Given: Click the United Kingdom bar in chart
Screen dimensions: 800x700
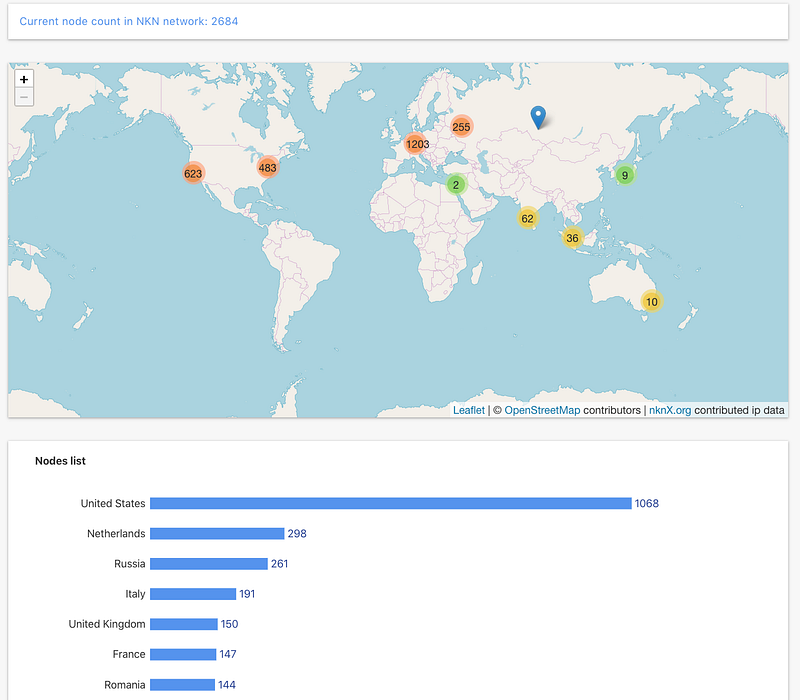Looking at the screenshot, I should (x=184, y=624).
